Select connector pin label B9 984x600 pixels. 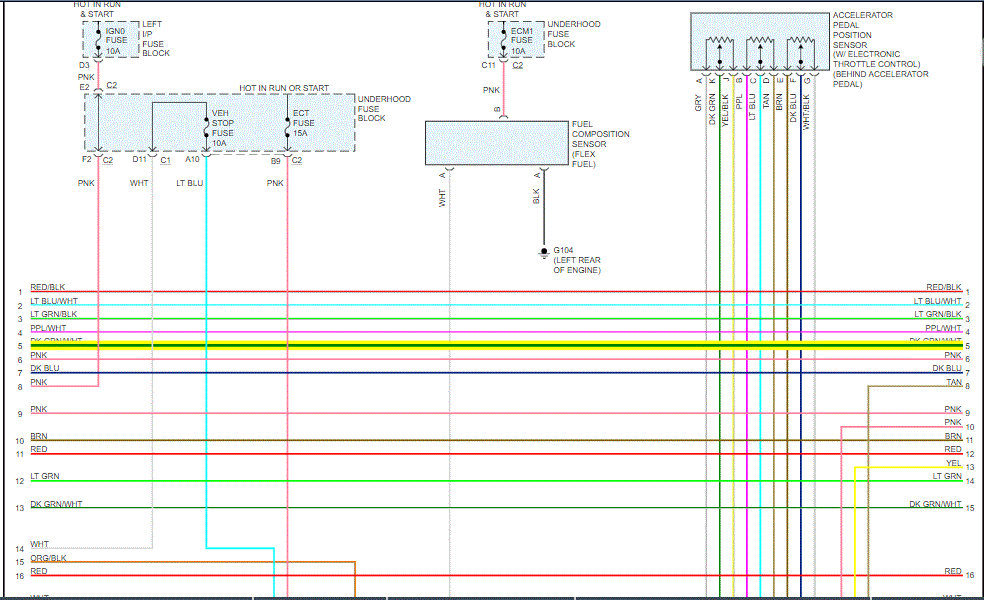[x=275, y=161]
